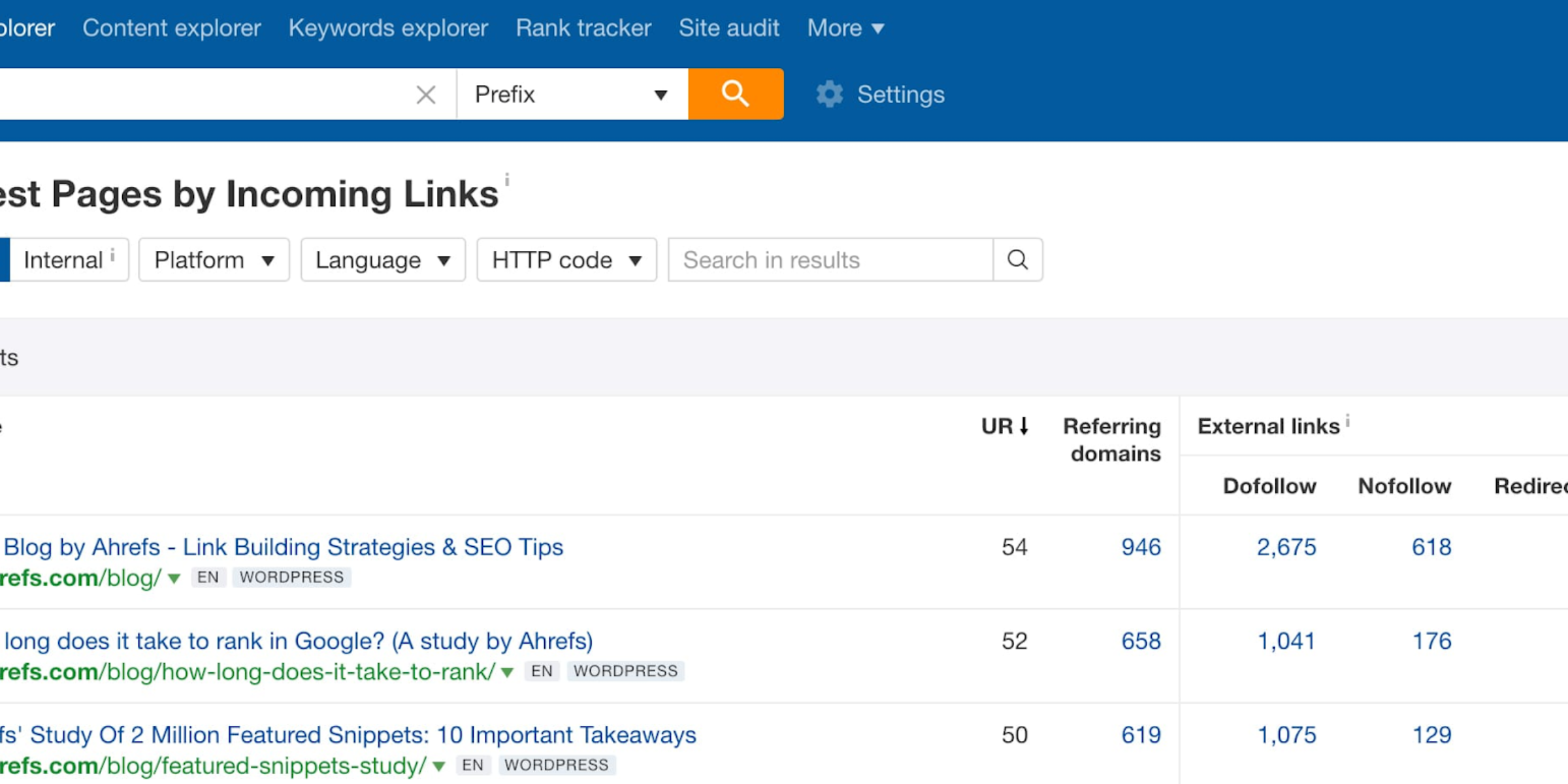
Task: Click the Nofollow column header
Action: [x=1405, y=486]
